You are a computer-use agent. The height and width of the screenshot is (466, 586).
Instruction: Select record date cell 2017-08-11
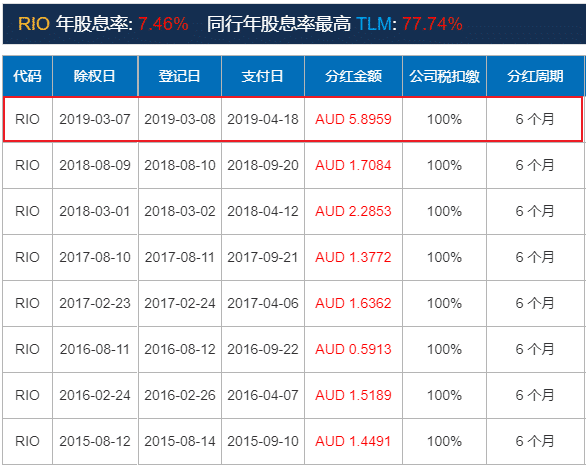pyautogui.click(x=180, y=257)
